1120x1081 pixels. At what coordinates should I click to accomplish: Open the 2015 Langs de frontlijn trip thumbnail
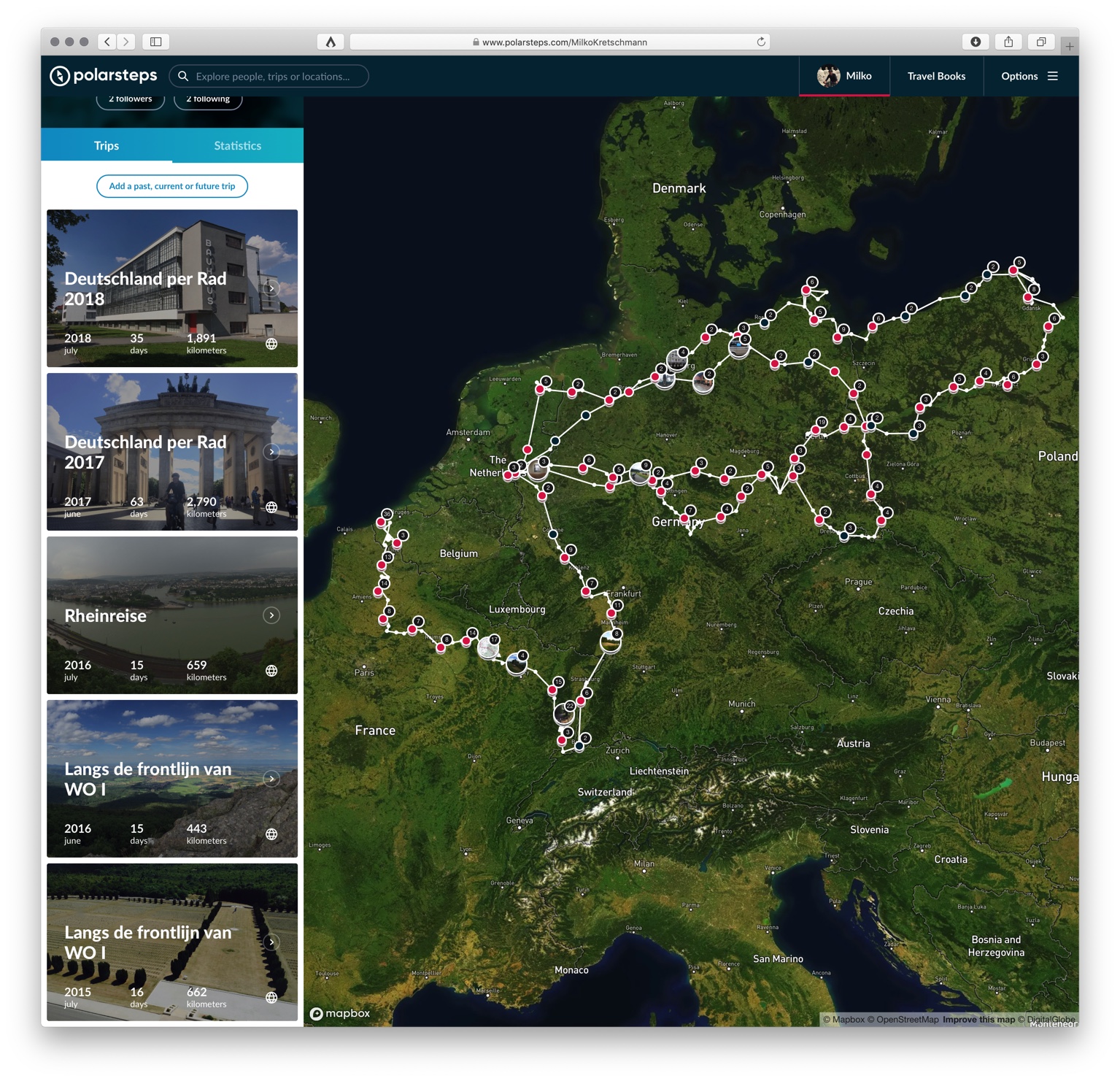[x=172, y=942]
